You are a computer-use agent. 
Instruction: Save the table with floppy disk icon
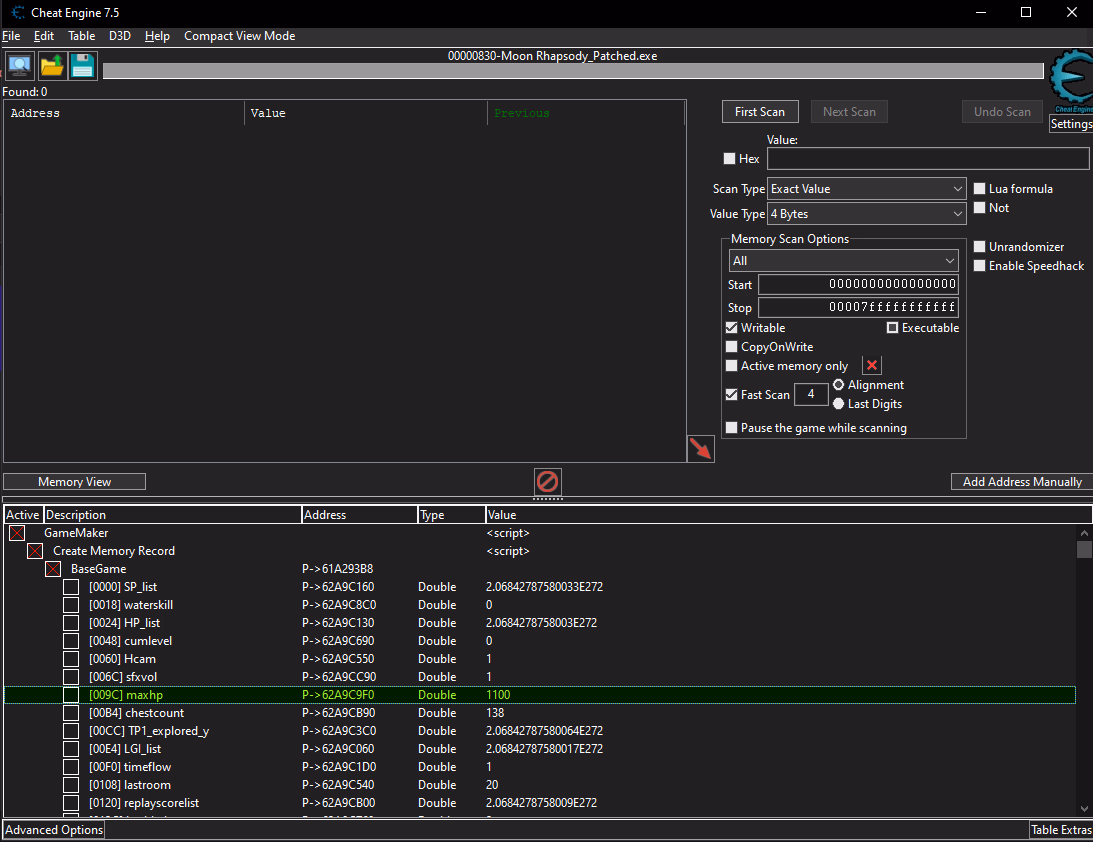click(x=83, y=66)
